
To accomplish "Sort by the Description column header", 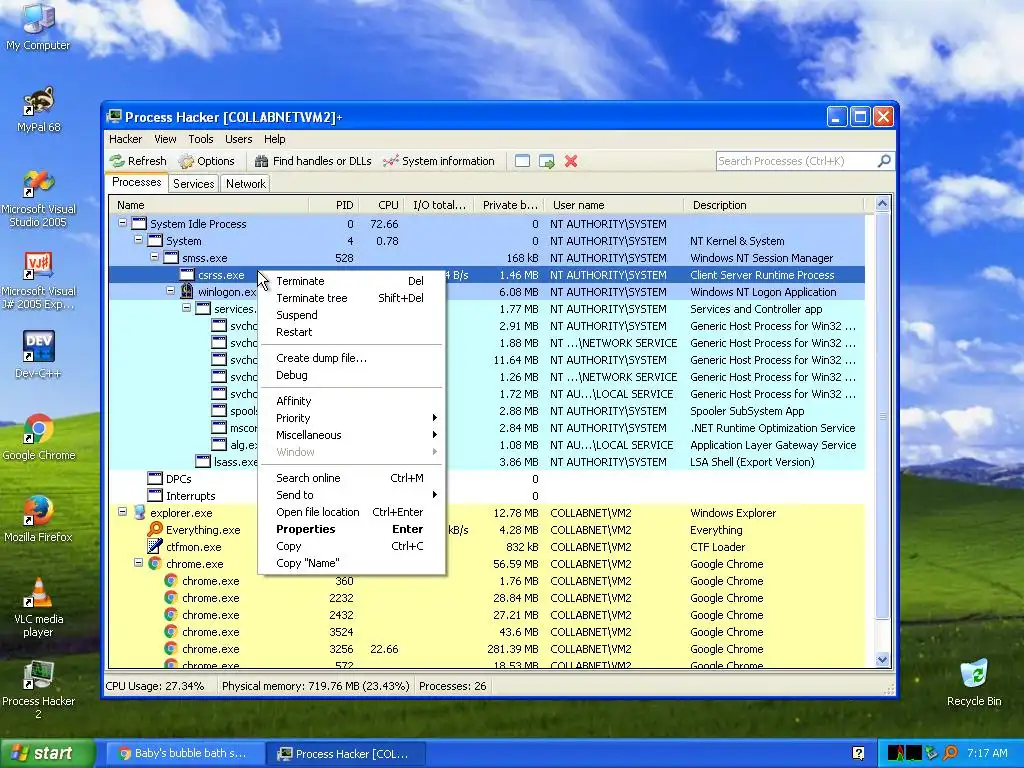I will [x=773, y=205].
